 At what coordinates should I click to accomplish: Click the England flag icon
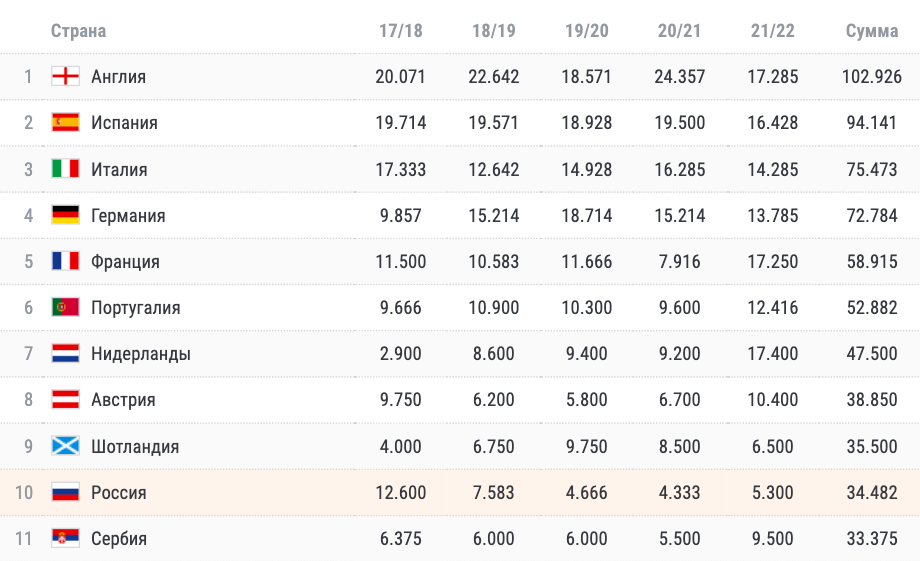pyautogui.click(x=65, y=76)
